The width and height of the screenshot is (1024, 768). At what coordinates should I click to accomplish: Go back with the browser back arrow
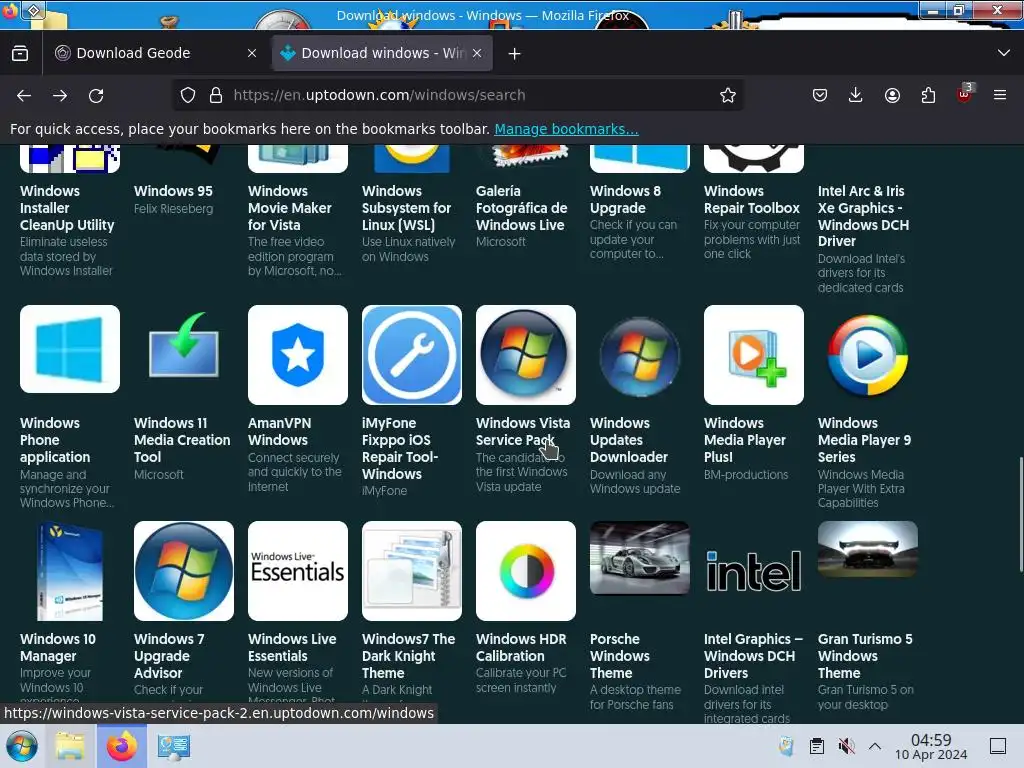(x=24, y=95)
